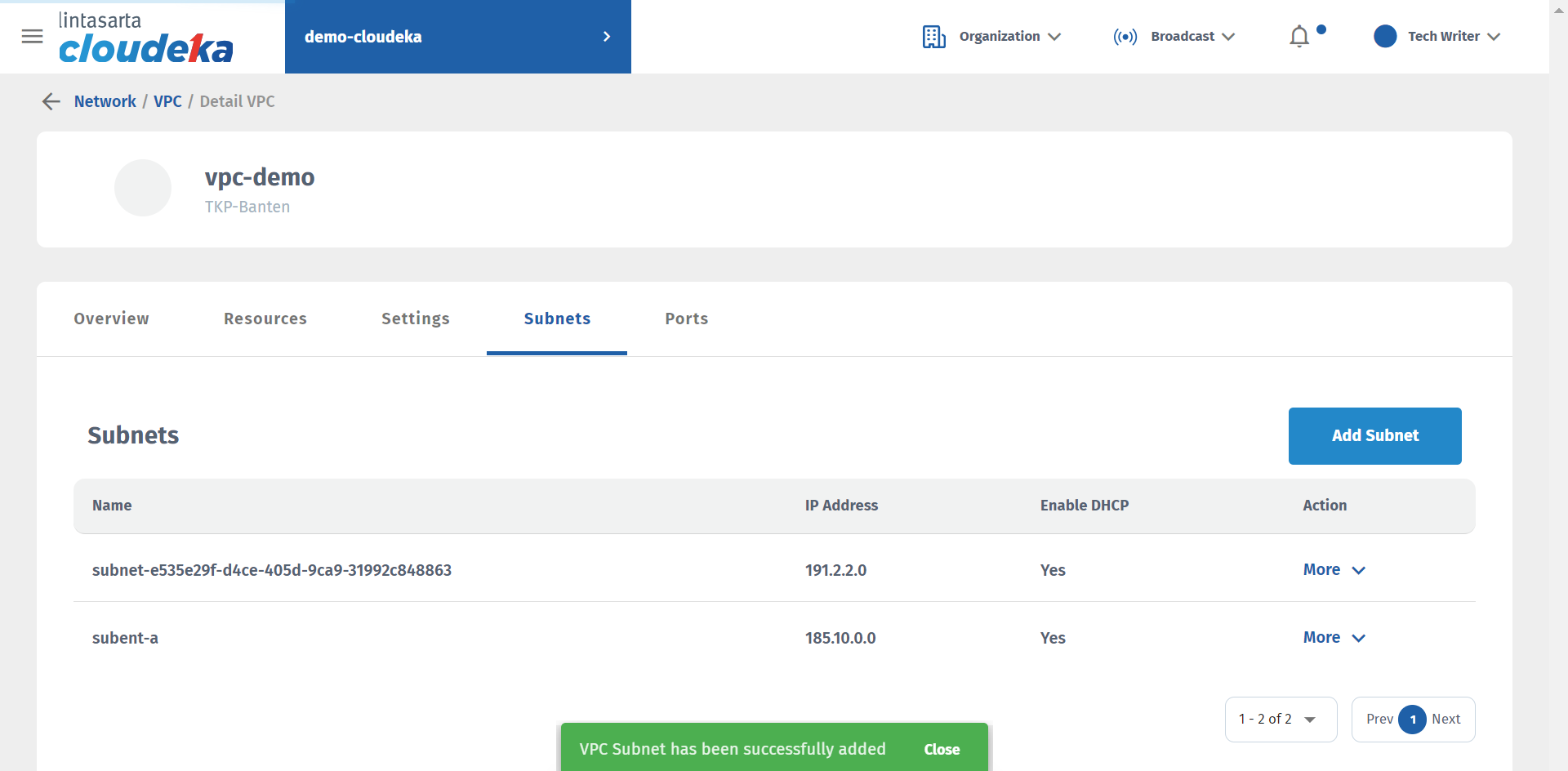The width and height of the screenshot is (1568, 771).
Task: Expand More actions for subnet-e535e29f row
Action: (1334, 570)
